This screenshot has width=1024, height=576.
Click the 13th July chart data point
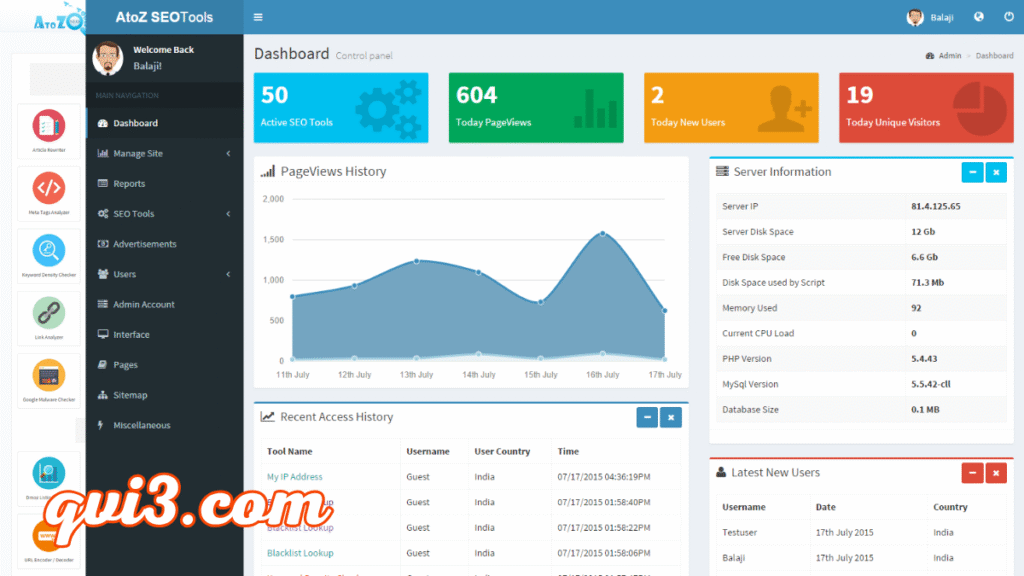pyautogui.click(x=417, y=261)
